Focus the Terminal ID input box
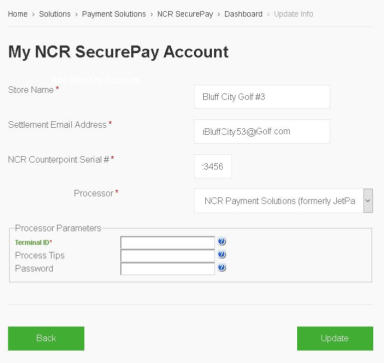The height and width of the screenshot is (363, 384). [x=167, y=242]
